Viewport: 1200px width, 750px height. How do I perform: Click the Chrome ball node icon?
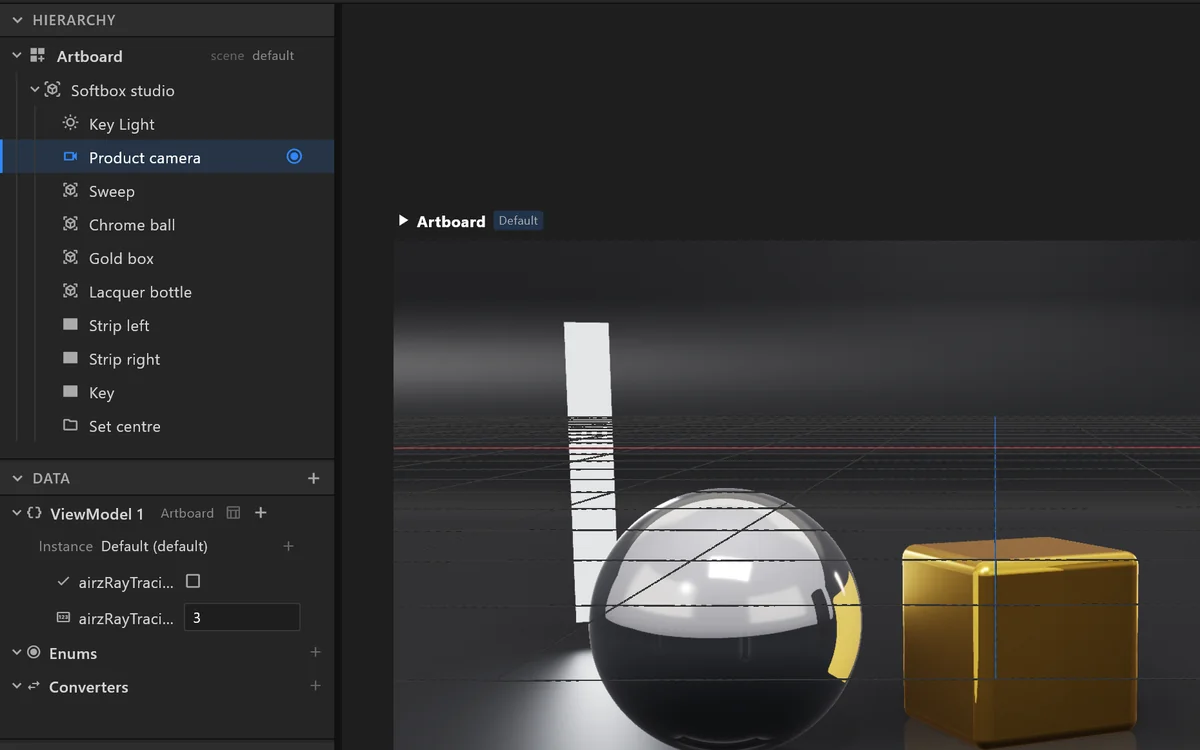[70, 224]
